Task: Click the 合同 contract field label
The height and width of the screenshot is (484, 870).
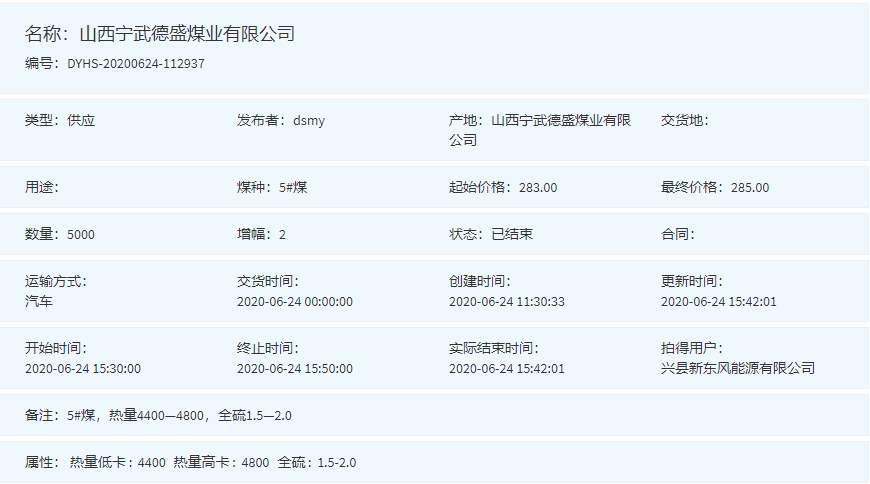Action: [677, 234]
